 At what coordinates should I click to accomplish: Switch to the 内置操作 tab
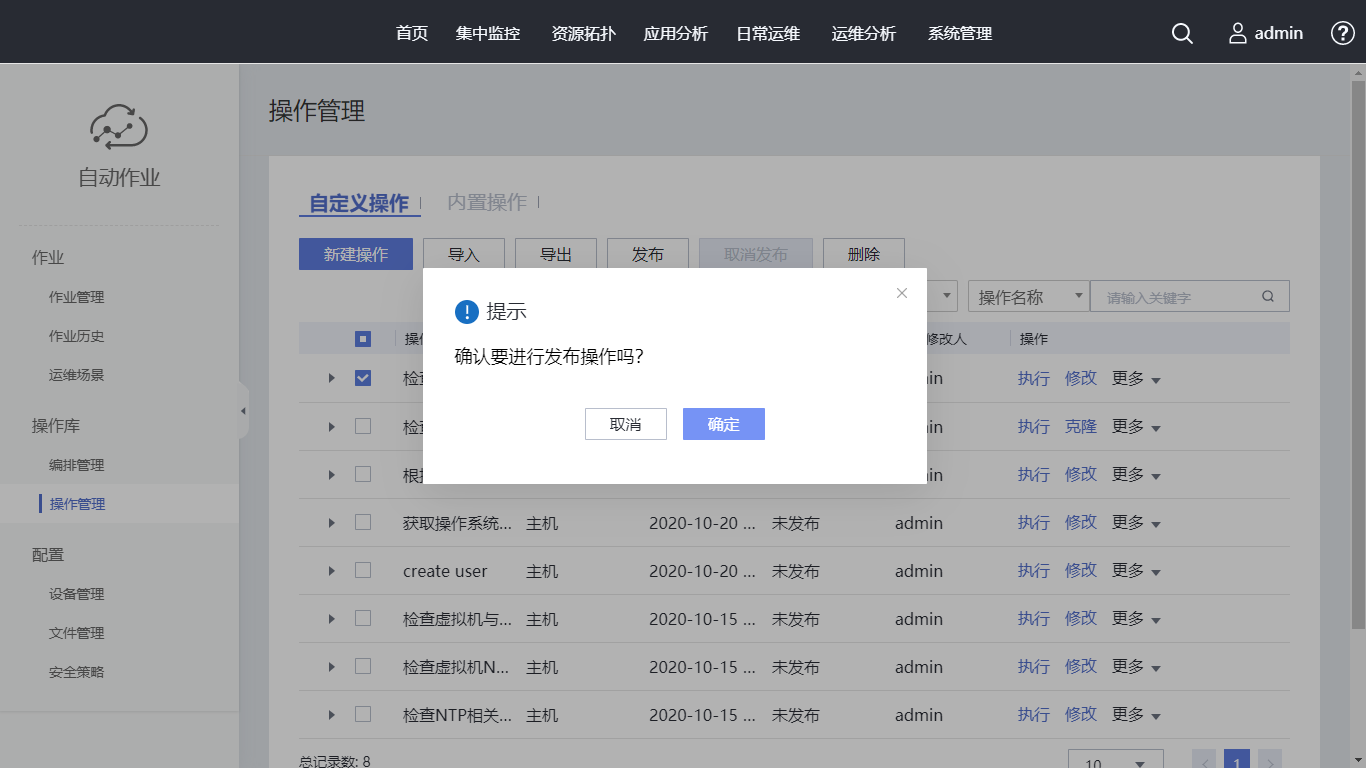[487, 203]
